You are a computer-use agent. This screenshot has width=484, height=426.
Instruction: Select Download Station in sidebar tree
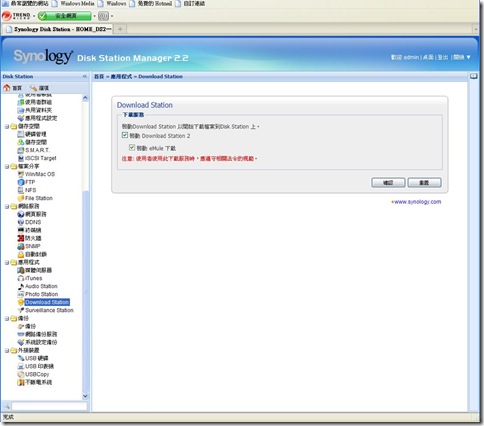pos(47,302)
